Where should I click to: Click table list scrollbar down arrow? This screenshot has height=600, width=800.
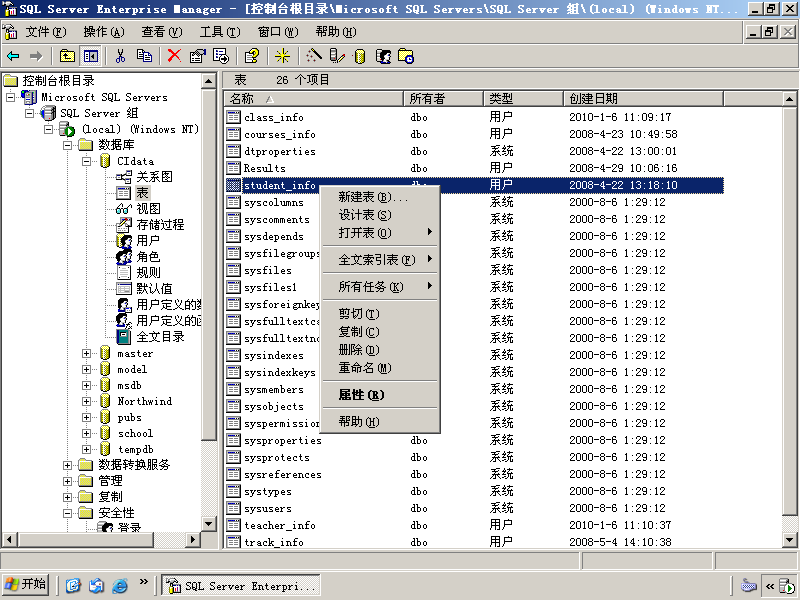click(789, 540)
